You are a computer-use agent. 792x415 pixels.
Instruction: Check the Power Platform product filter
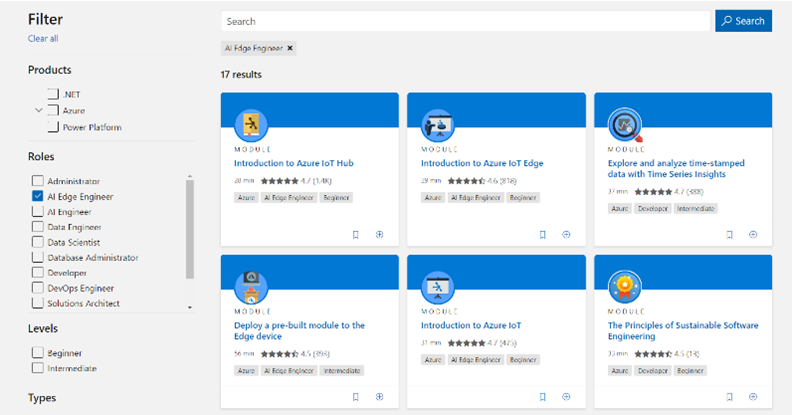pyautogui.click(x=53, y=127)
